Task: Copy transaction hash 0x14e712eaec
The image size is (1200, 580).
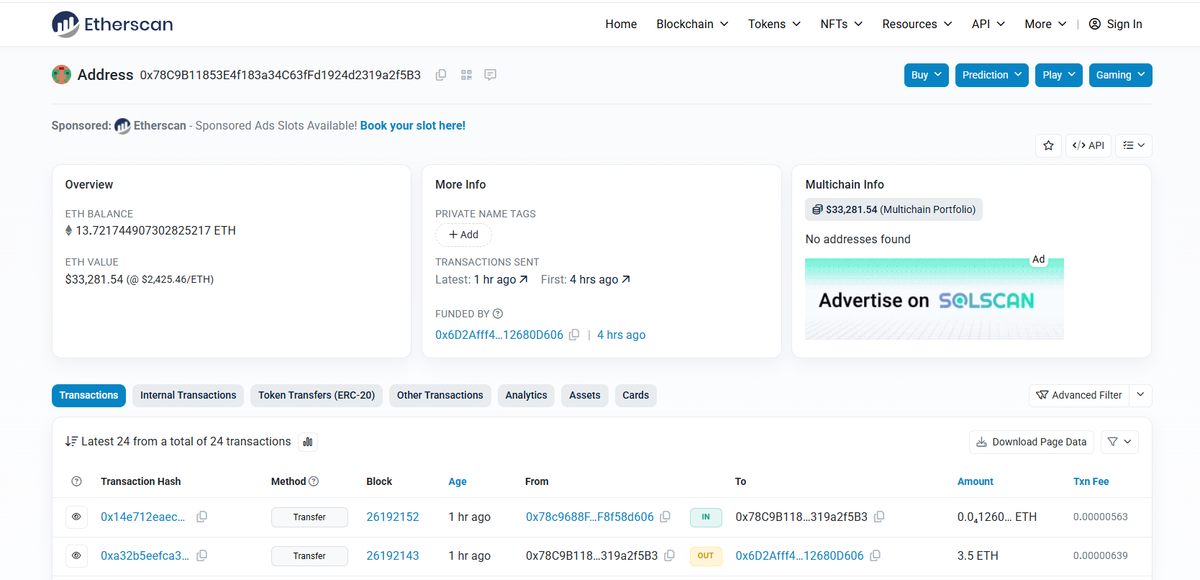Action: tap(202, 517)
